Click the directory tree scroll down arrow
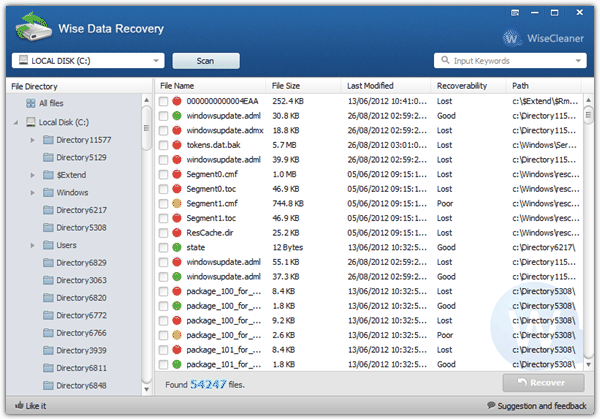 click(146, 390)
